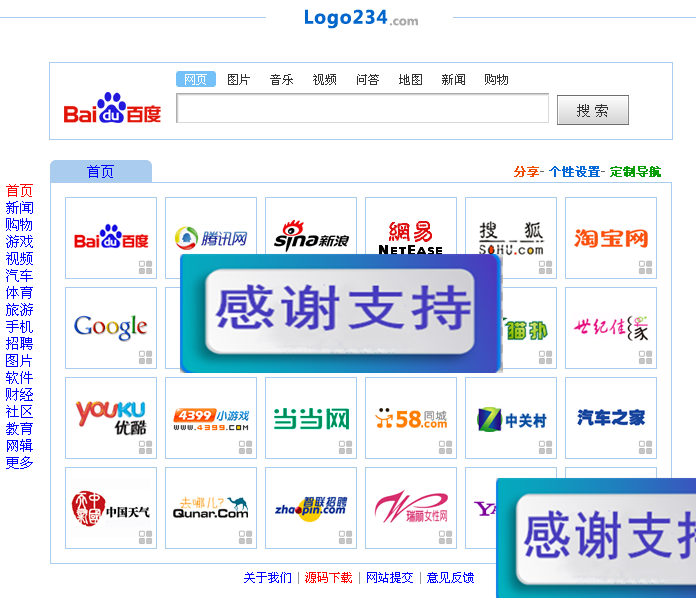Image resolution: width=696 pixels, height=598 pixels.
Task: Click the small grid icon on the Youku tile
Action: 145,447
